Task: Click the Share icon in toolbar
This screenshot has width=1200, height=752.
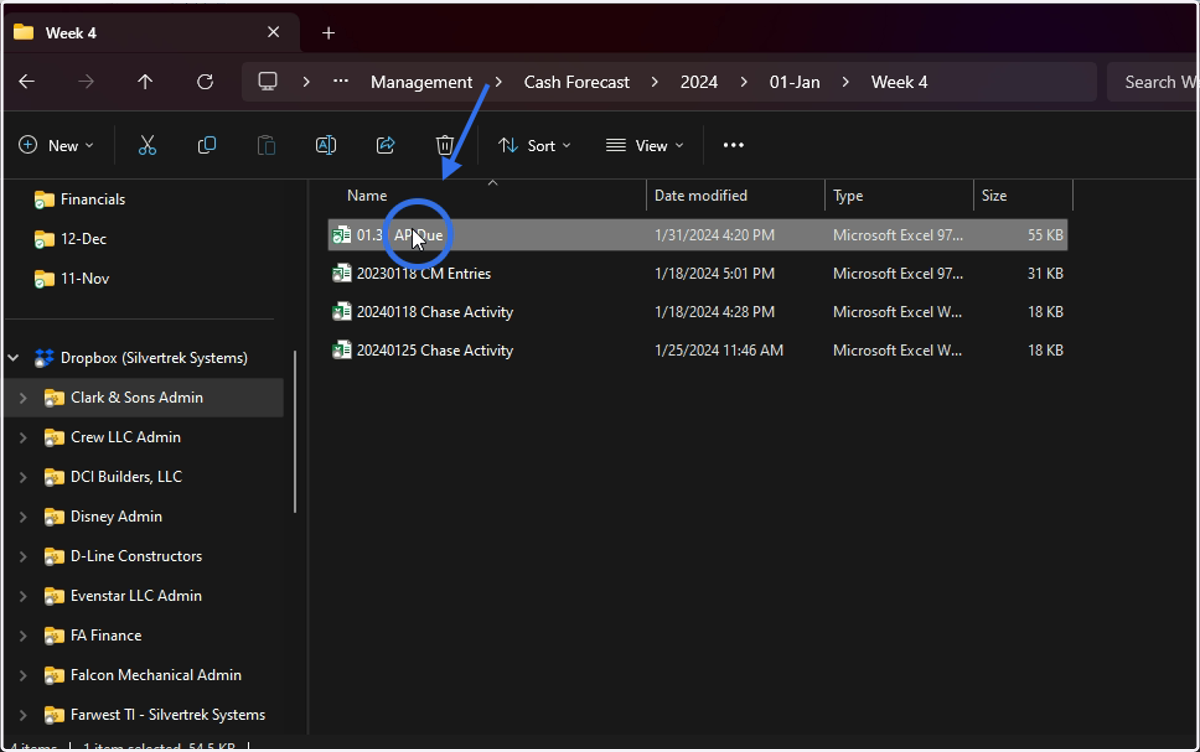Action: tap(385, 146)
